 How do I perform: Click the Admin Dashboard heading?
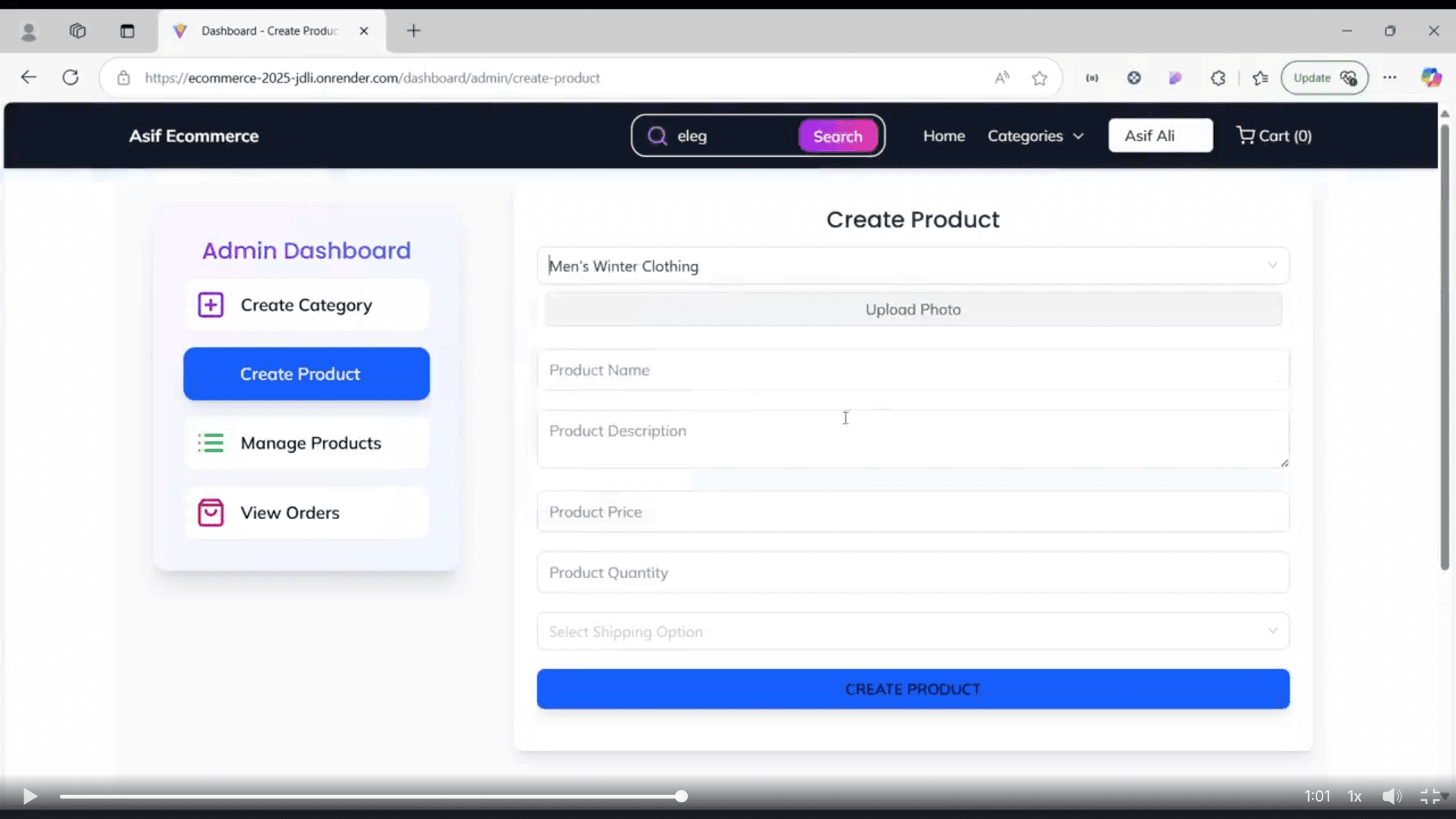point(306,250)
